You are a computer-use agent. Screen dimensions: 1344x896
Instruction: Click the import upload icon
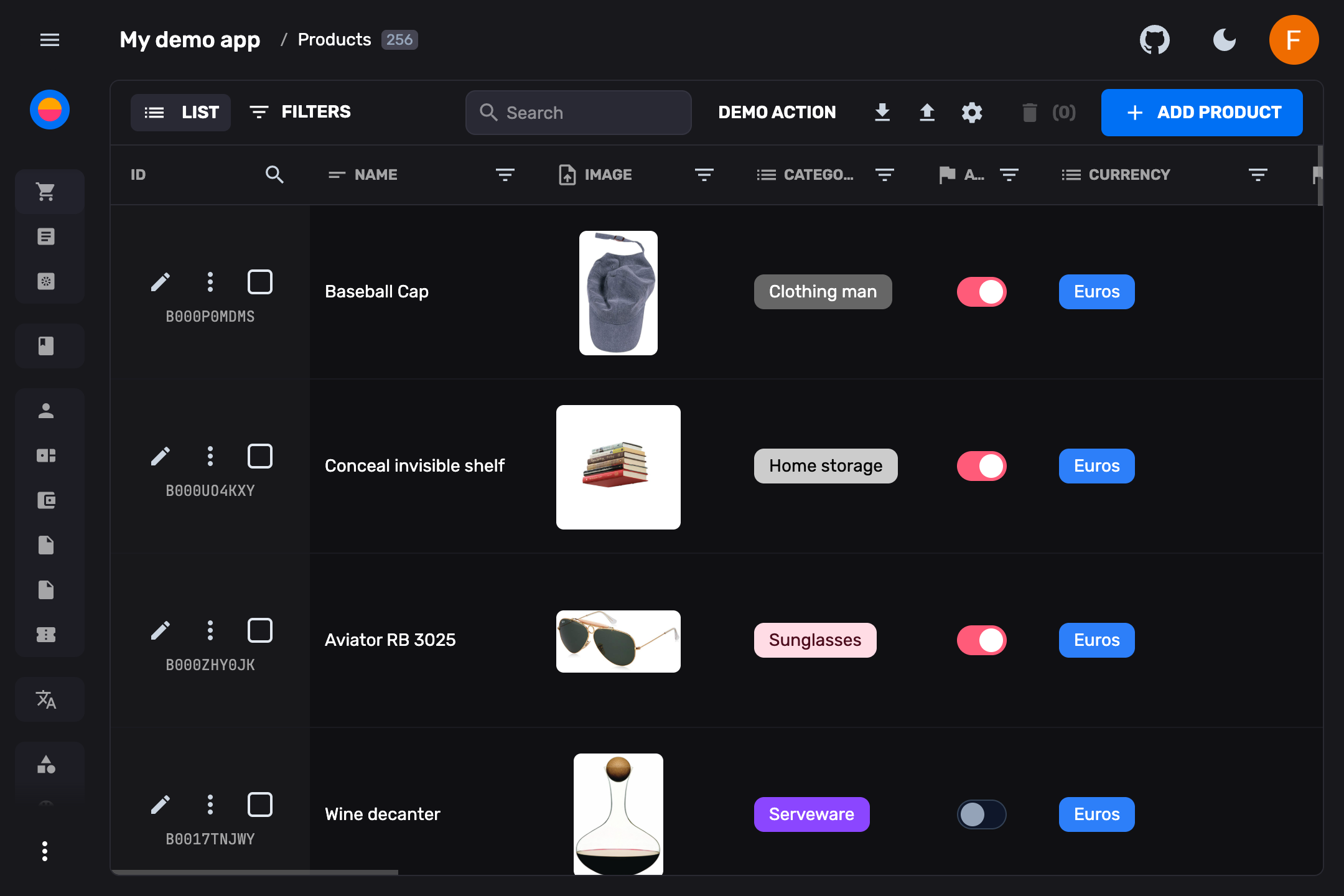pyautogui.click(x=926, y=112)
